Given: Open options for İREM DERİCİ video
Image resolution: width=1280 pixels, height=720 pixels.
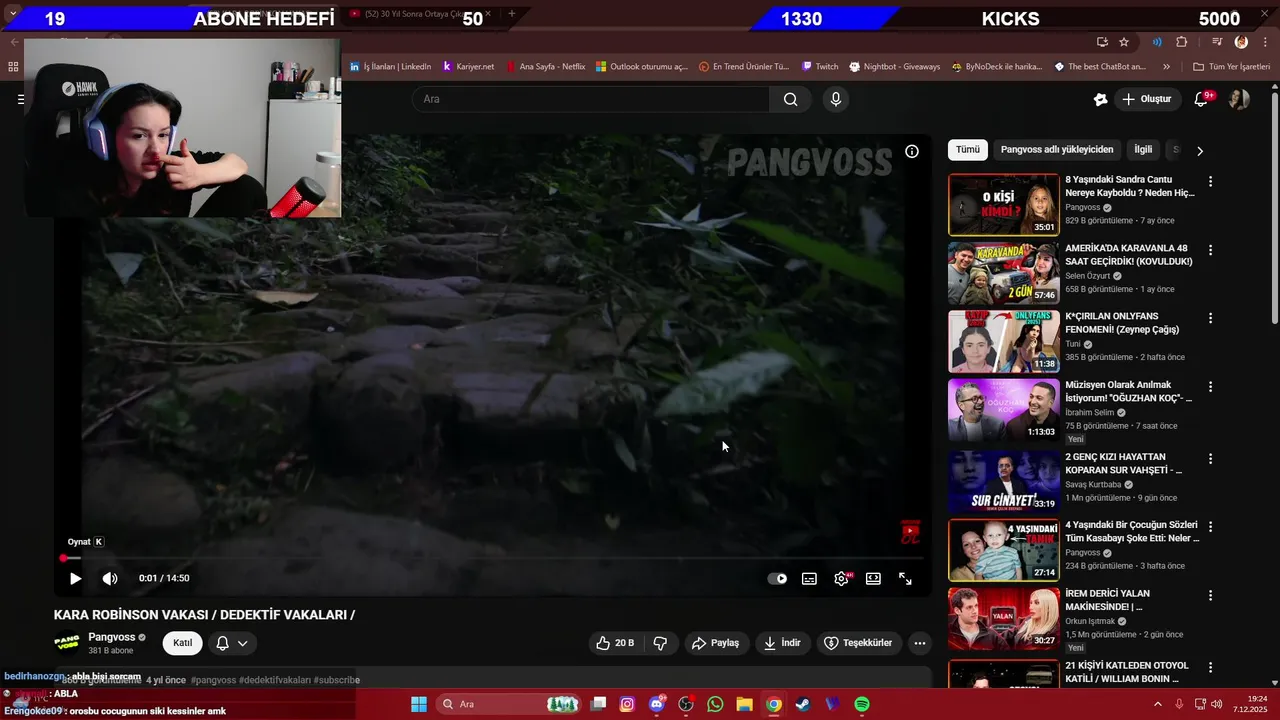Looking at the screenshot, I should point(1210,595).
